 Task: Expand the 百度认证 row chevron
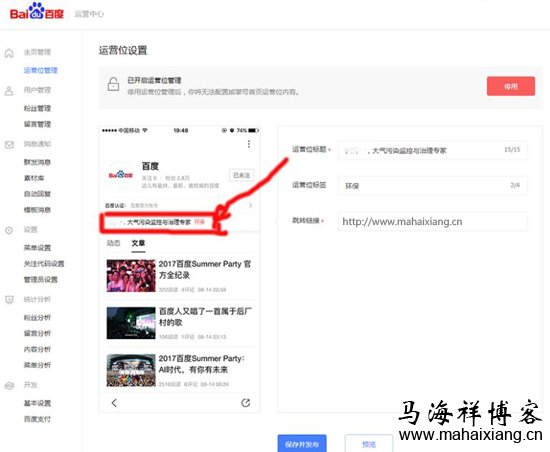coord(250,205)
